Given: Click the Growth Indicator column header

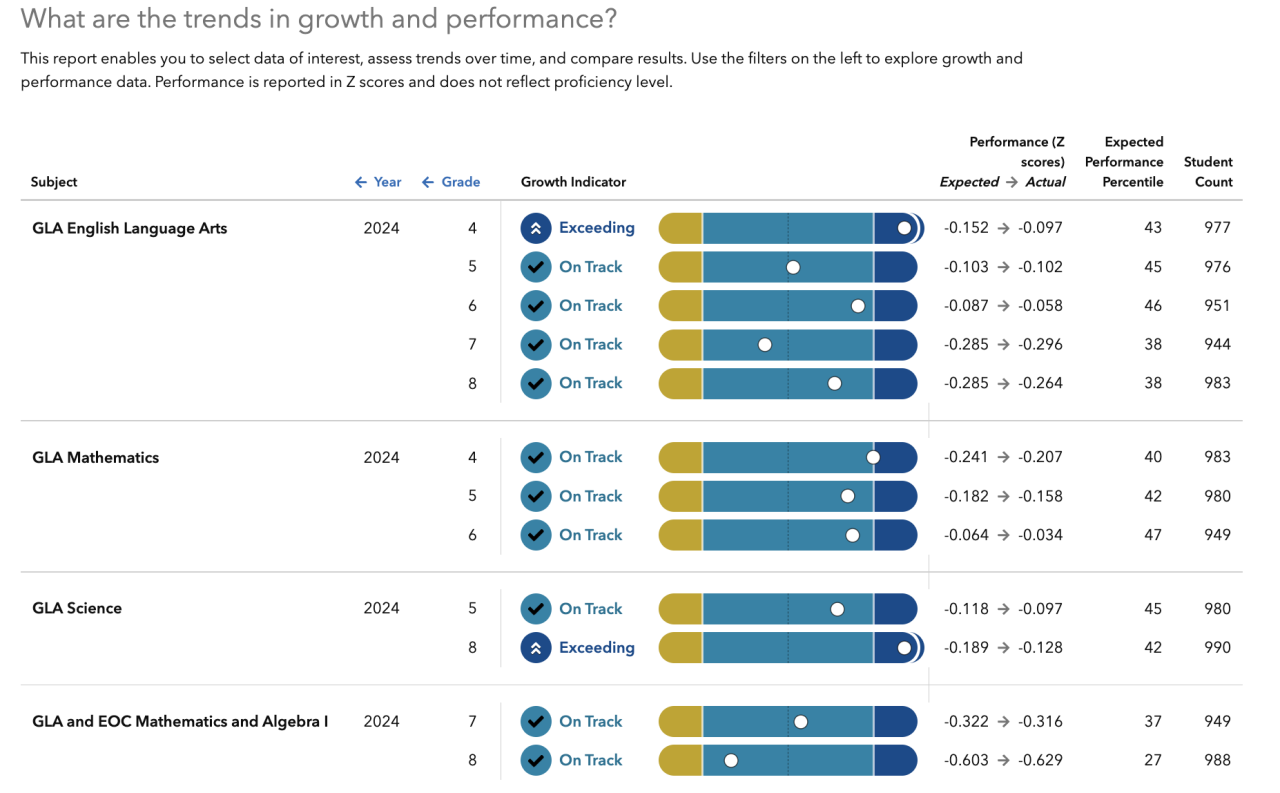Looking at the screenshot, I should click(x=573, y=182).
